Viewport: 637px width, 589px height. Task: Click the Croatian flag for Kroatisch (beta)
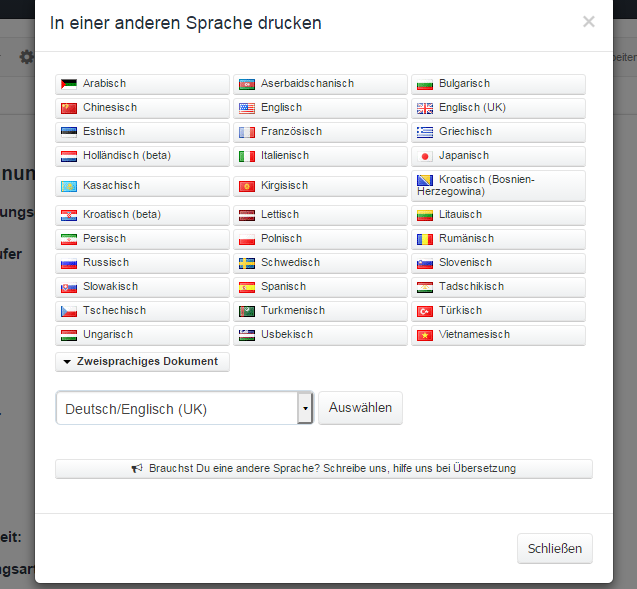(69, 215)
